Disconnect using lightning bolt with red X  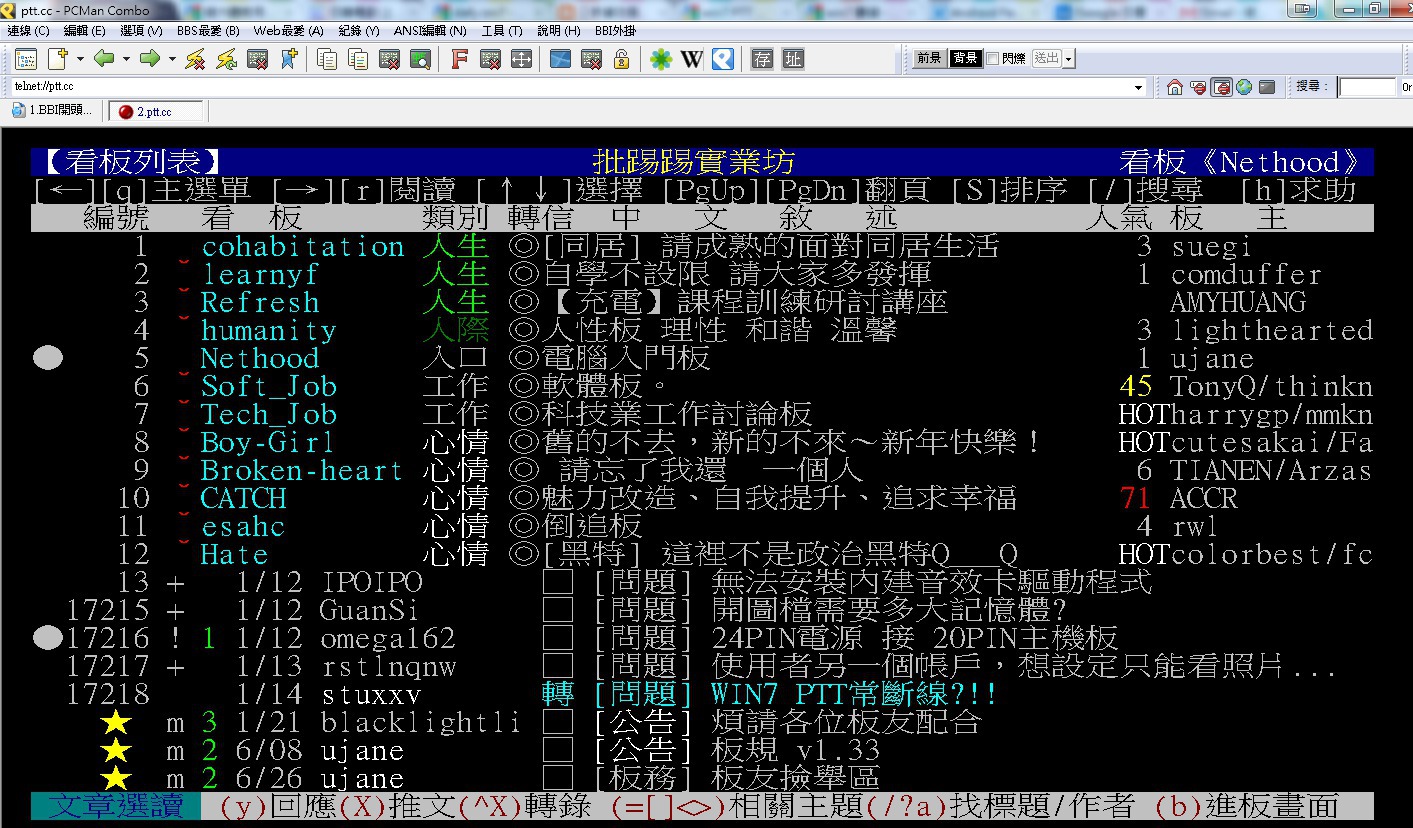(x=195, y=59)
